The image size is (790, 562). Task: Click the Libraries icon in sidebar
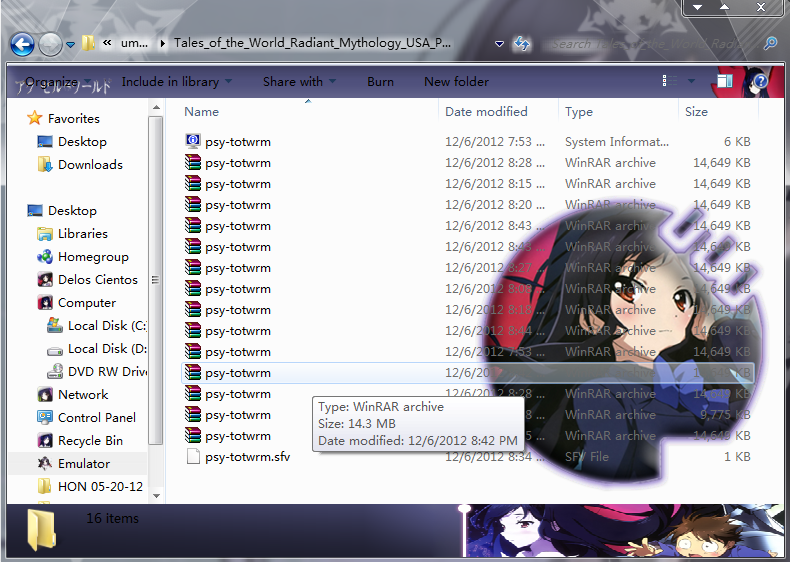pos(45,234)
